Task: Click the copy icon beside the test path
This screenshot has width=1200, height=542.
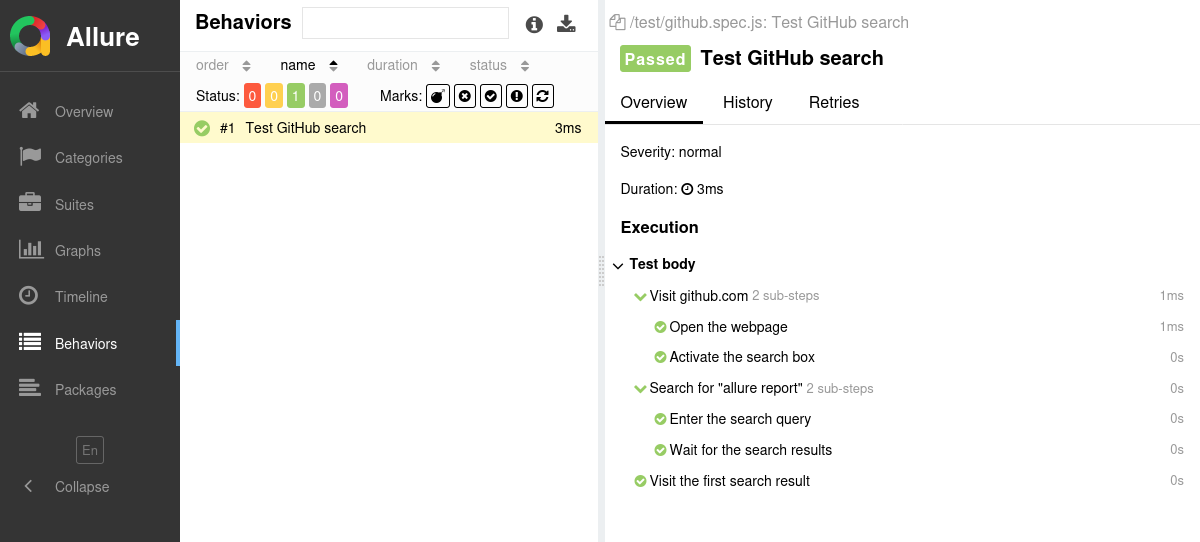Action: (x=617, y=22)
